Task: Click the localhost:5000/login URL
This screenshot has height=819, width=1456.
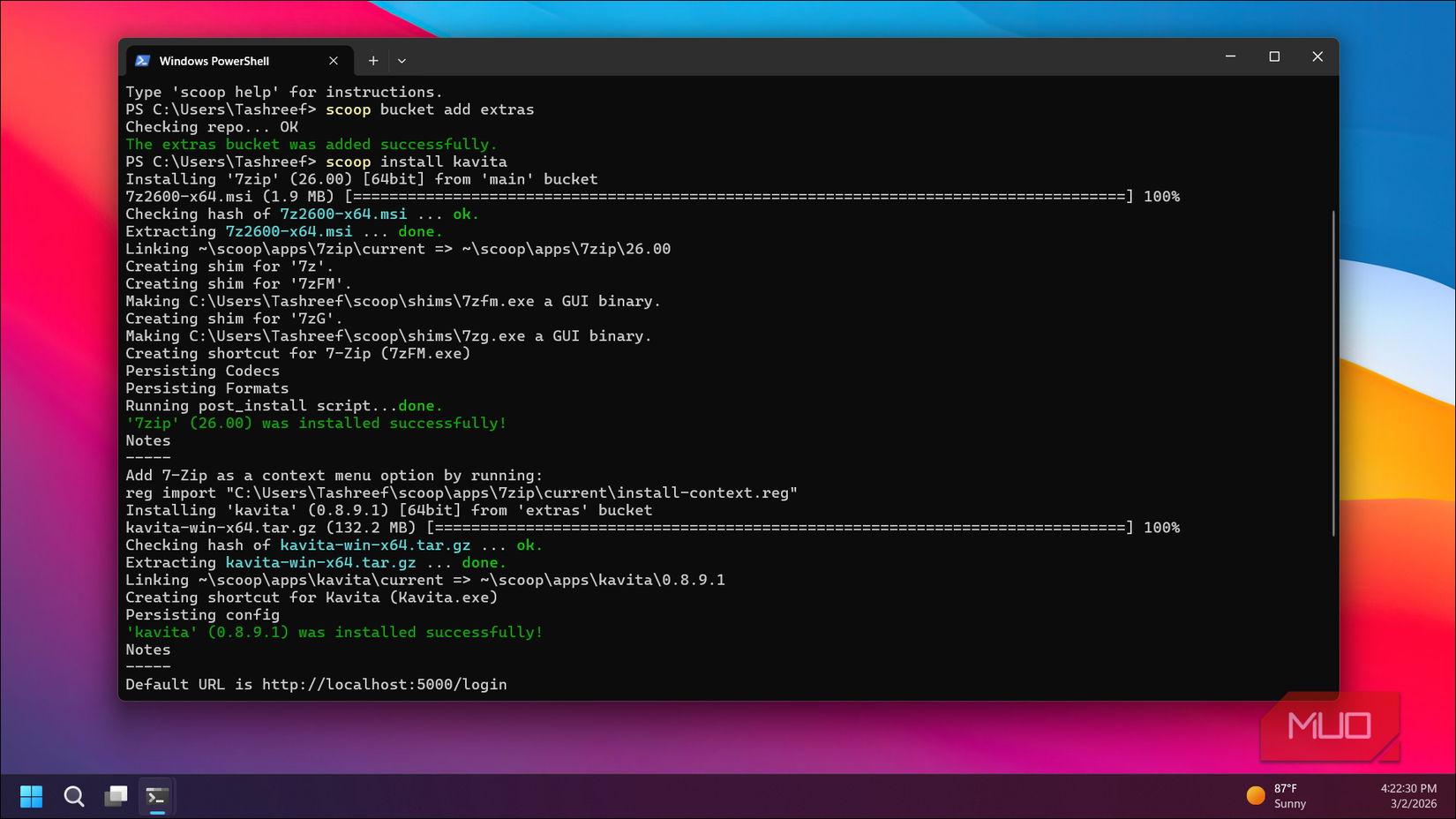Action: coord(385,684)
